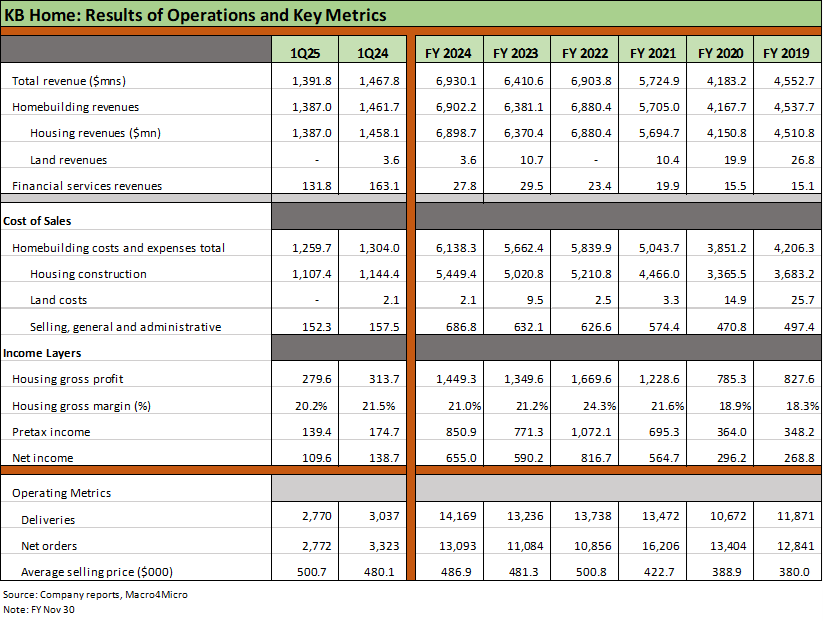Click 1Q24 housing gross profit 313.7
The height and width of the screenshot is (622, 823).
pyautogui.click(x=384, y=379)
